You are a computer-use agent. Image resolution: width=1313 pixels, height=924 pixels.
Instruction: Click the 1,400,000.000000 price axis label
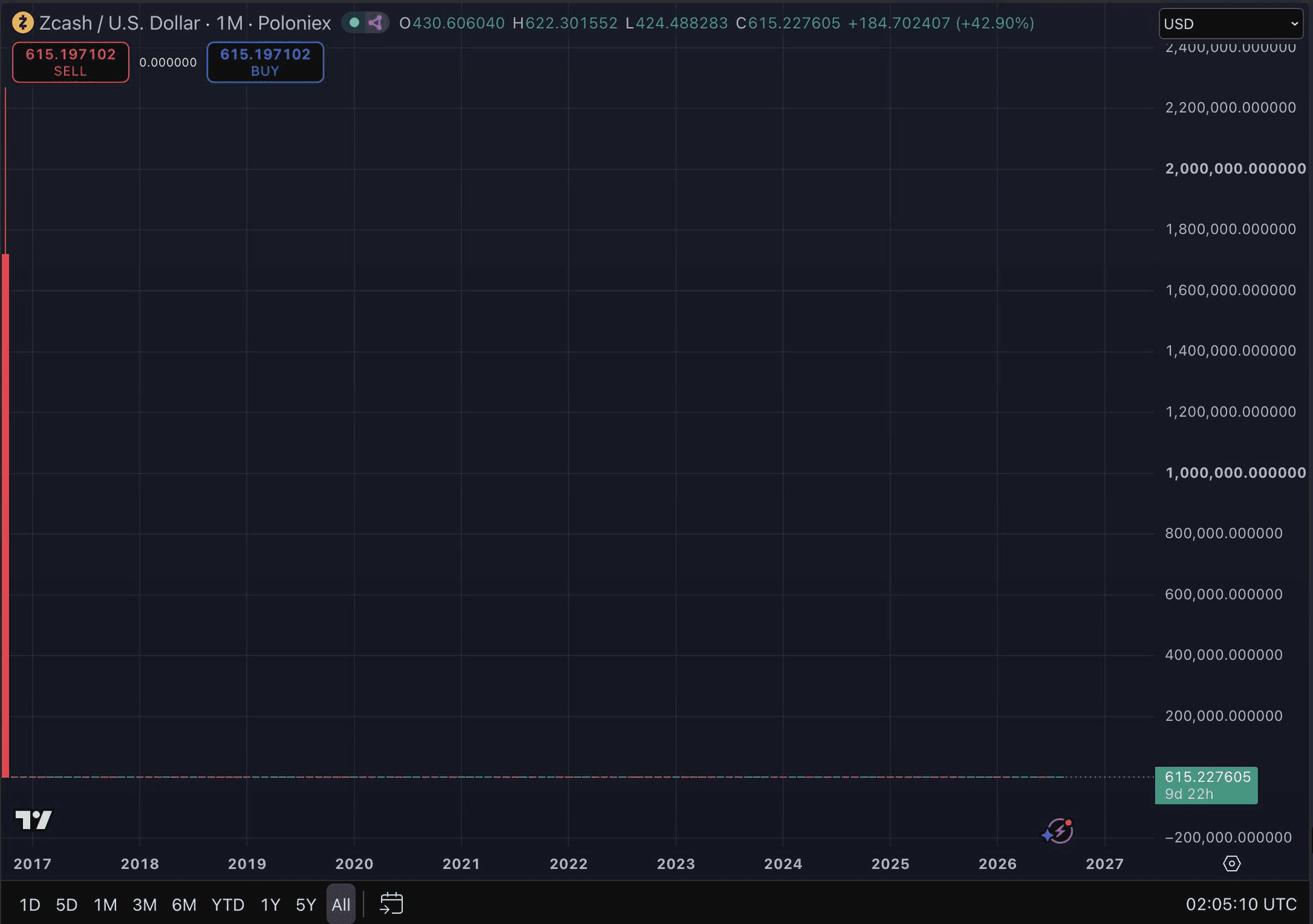1230,351
